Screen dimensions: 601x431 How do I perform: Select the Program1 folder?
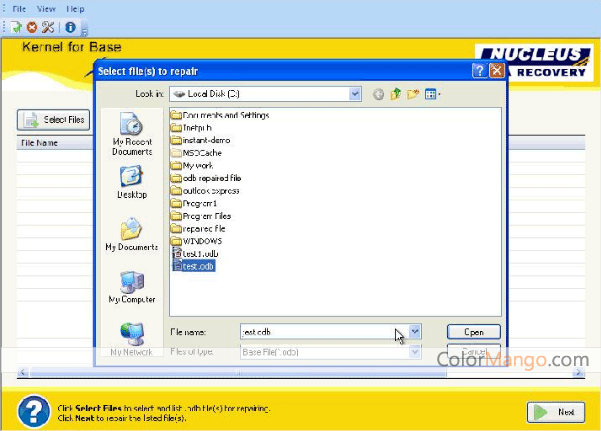point(194,204)
